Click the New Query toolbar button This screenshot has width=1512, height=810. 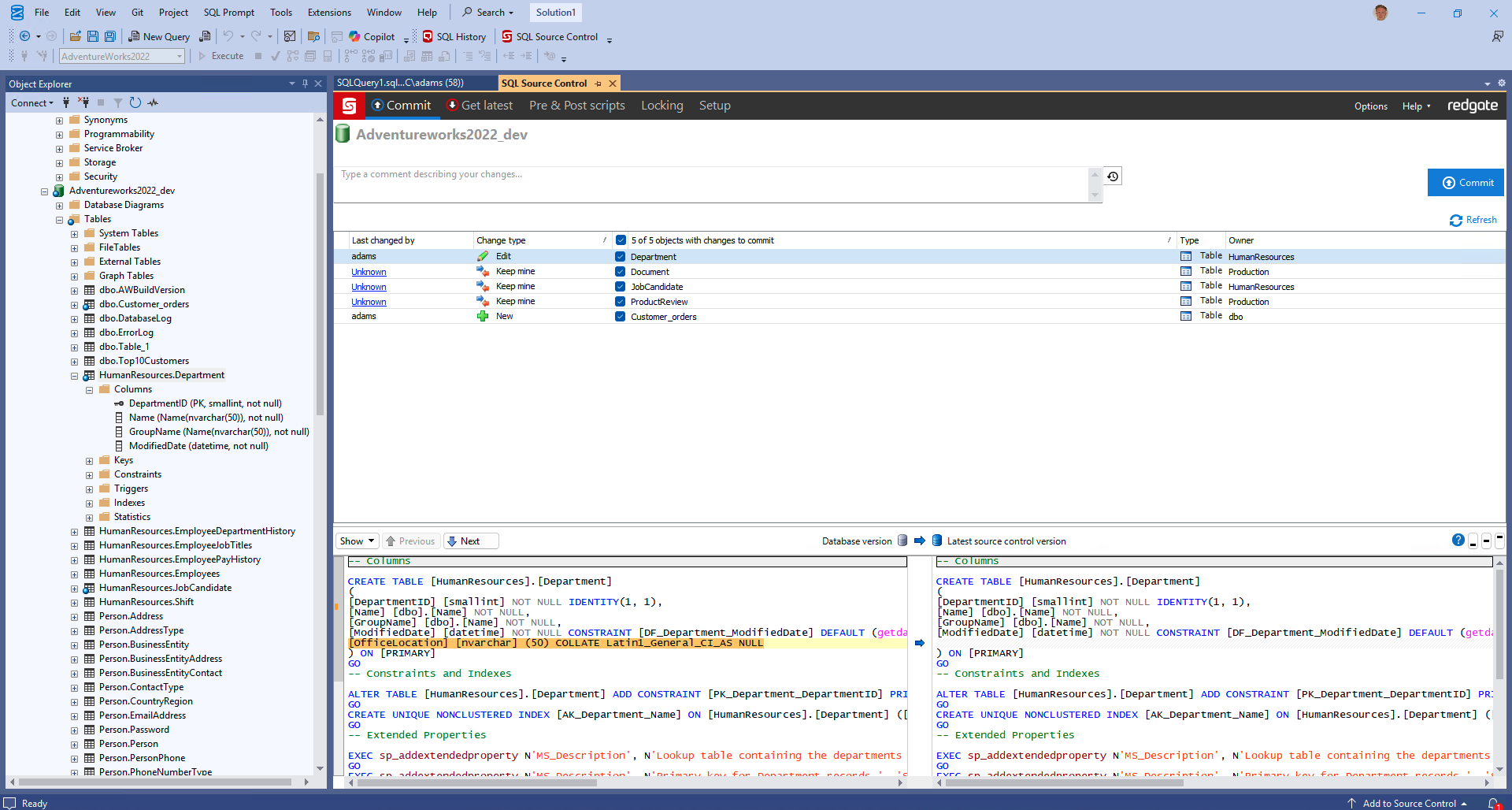[158, 36]
